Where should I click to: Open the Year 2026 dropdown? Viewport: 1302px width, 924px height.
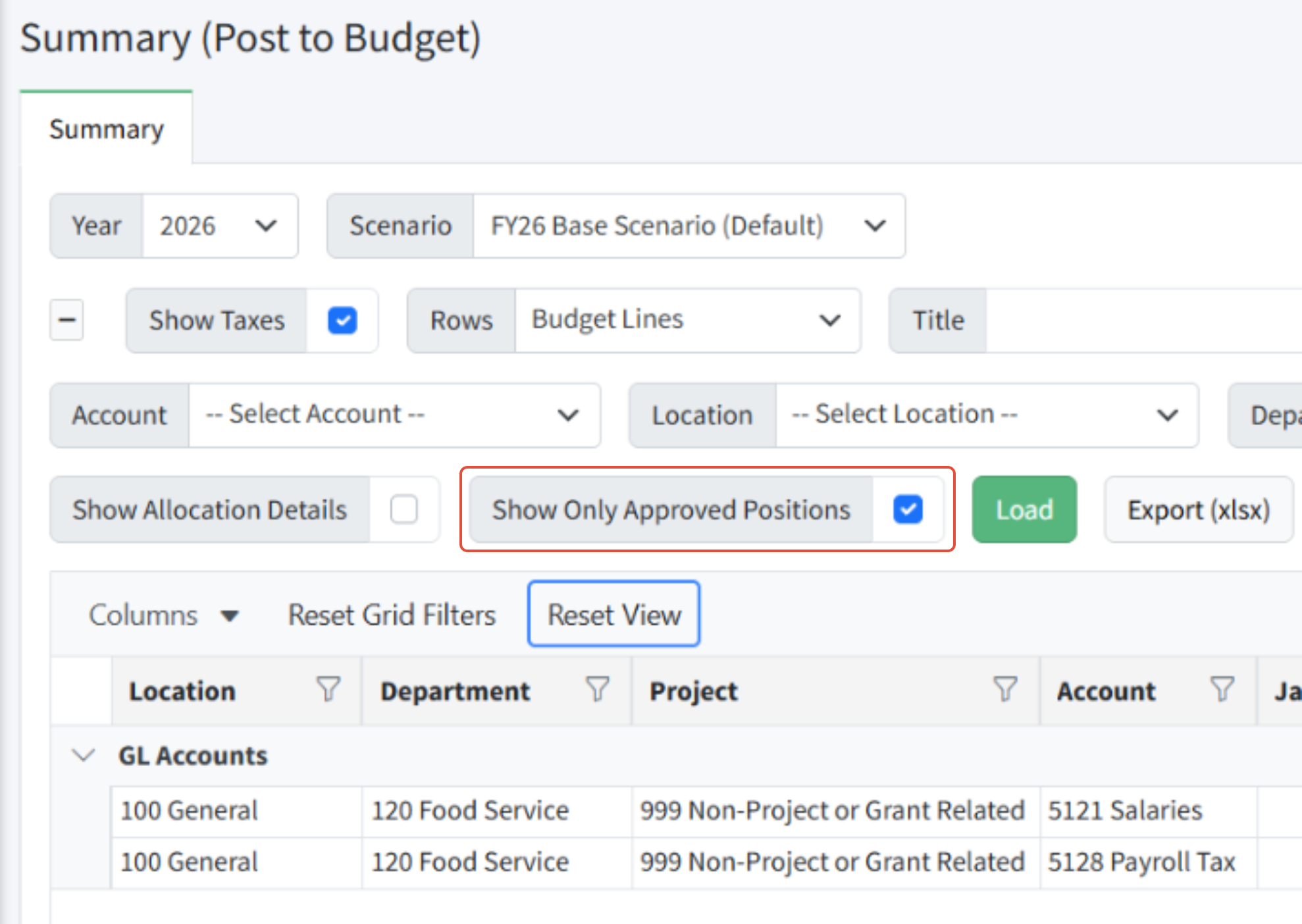(220, 226)
